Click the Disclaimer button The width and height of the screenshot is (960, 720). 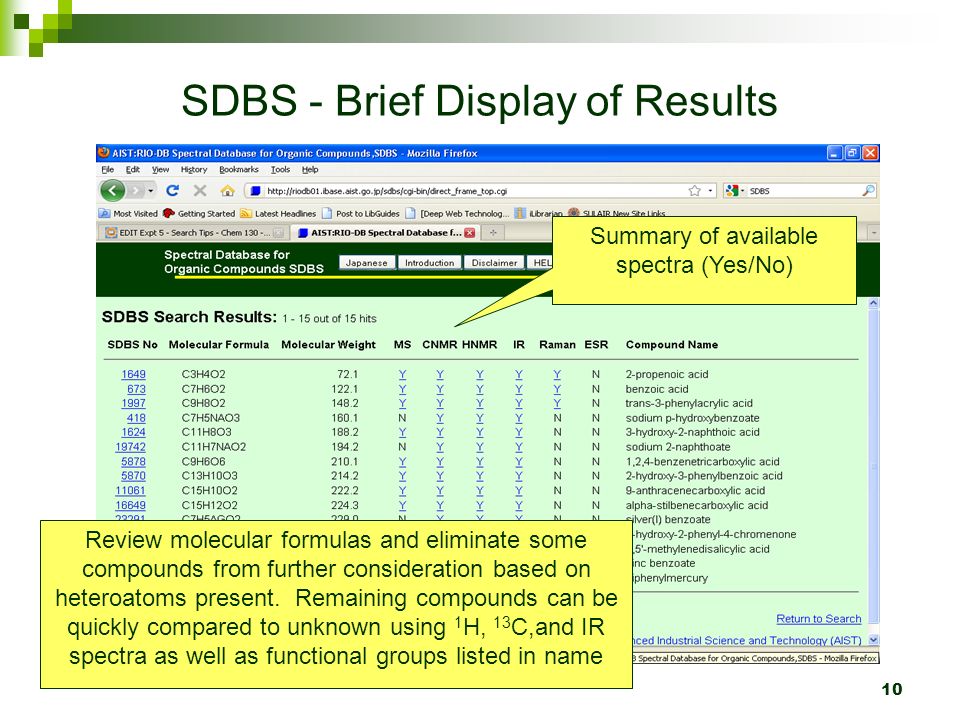(x=494, y=263)
